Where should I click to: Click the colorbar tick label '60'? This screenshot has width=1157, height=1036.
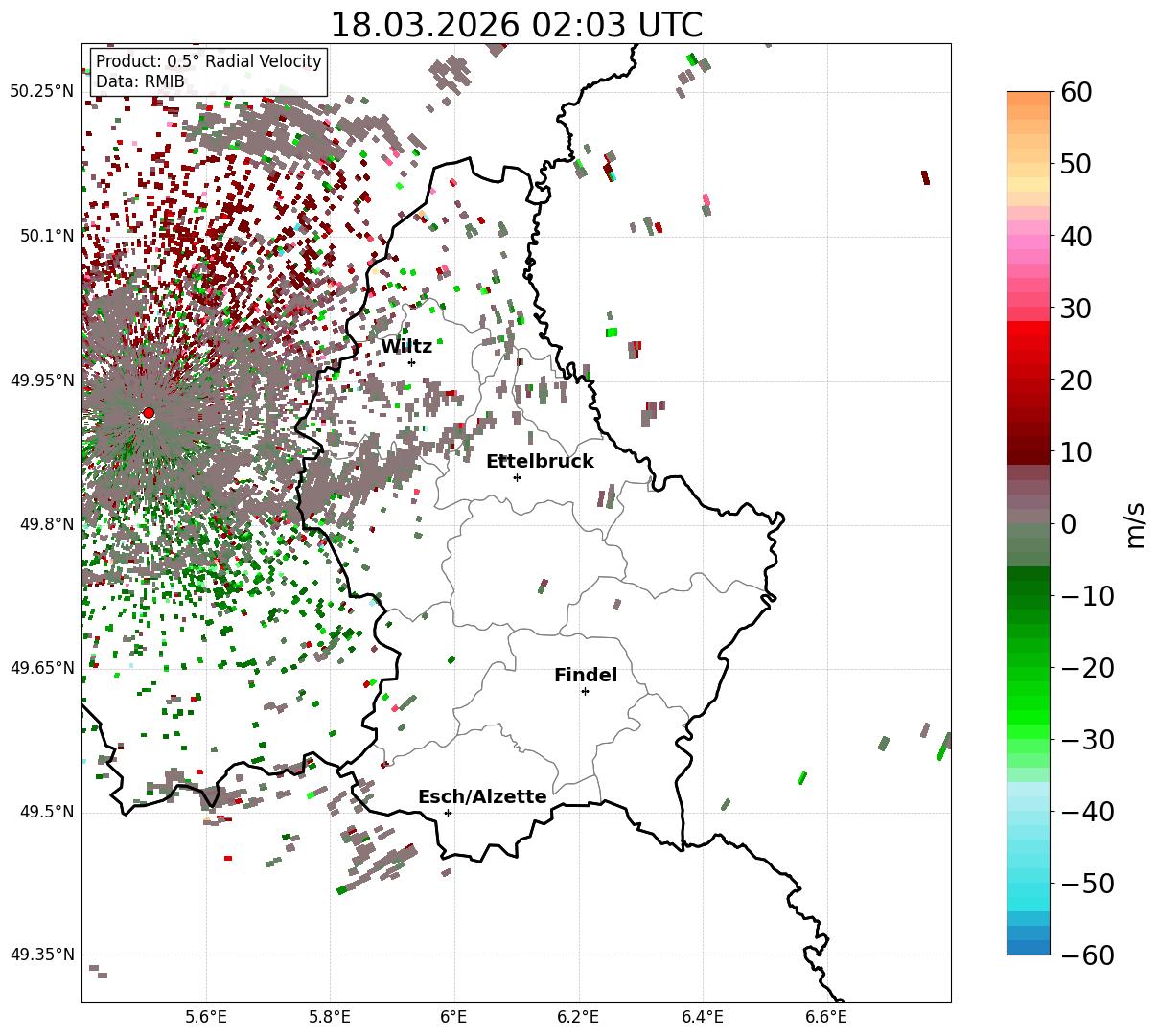click(x=1077, y=92)
